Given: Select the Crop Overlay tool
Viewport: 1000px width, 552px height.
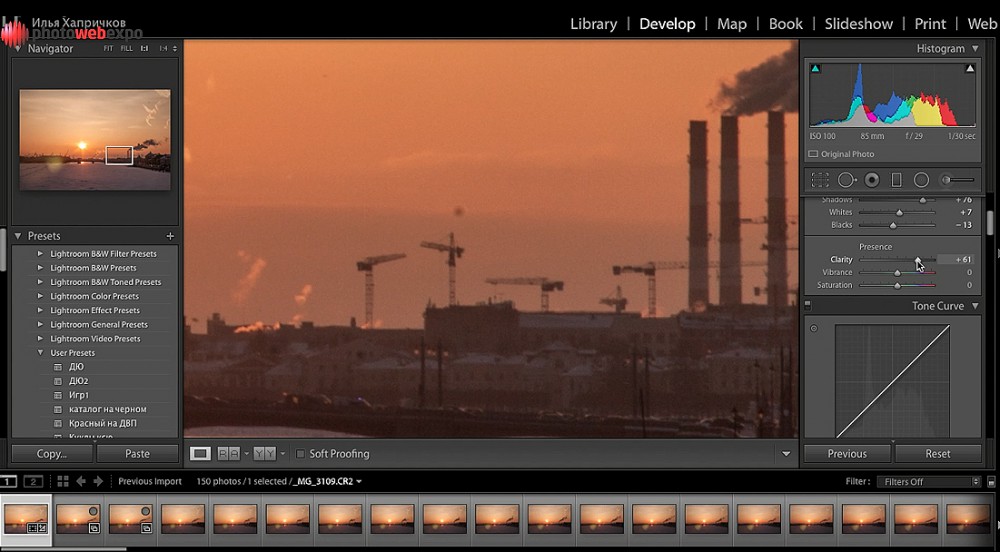Looking at the screenshot, I should tap(820, 180).
